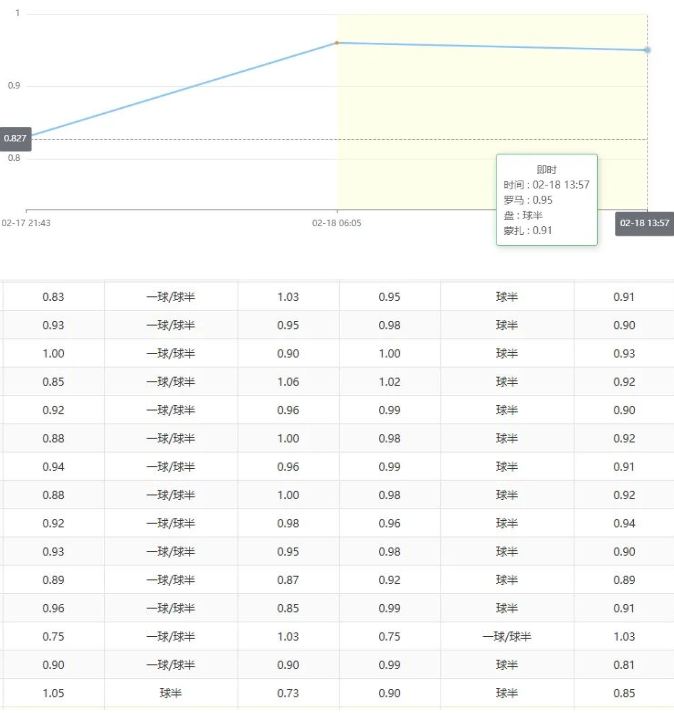
Task: Click the 蒙扎 : 0.91 line in tooltip
Action: tap(529, 230)
